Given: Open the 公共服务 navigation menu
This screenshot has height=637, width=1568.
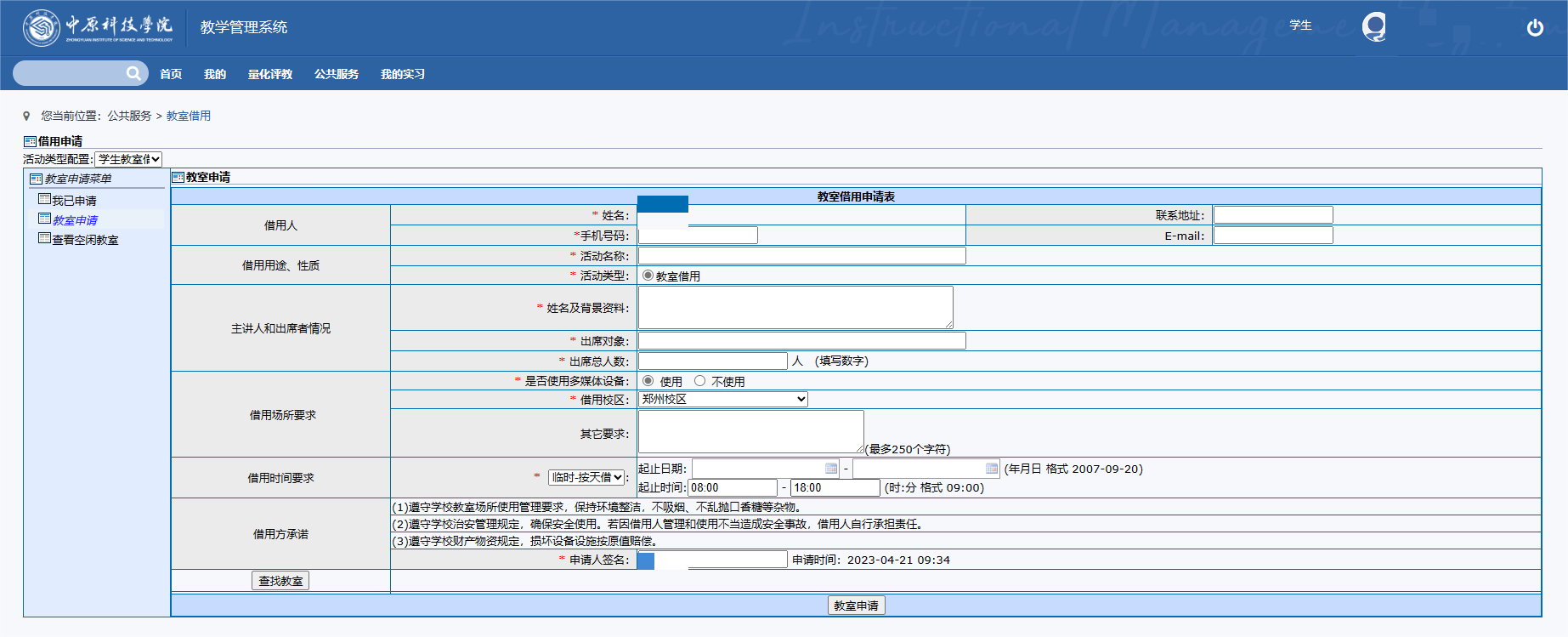Looking at the screenshot, I should point(336,74).
